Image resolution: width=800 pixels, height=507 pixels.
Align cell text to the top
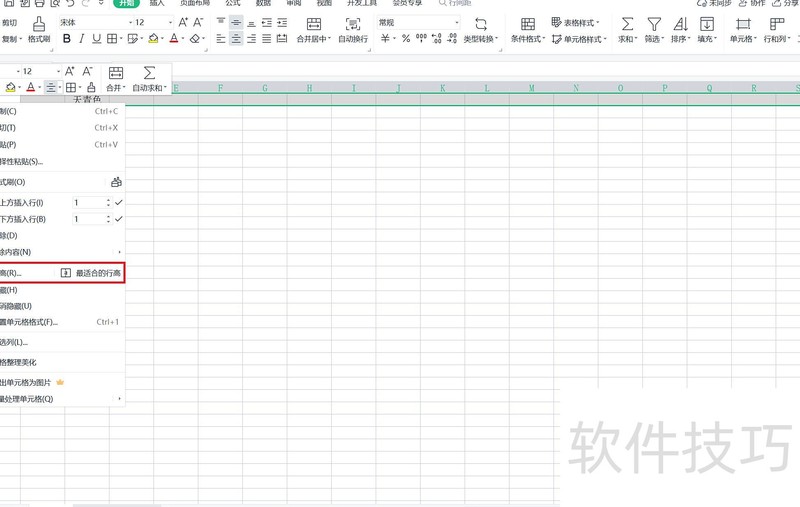[221, 22]
